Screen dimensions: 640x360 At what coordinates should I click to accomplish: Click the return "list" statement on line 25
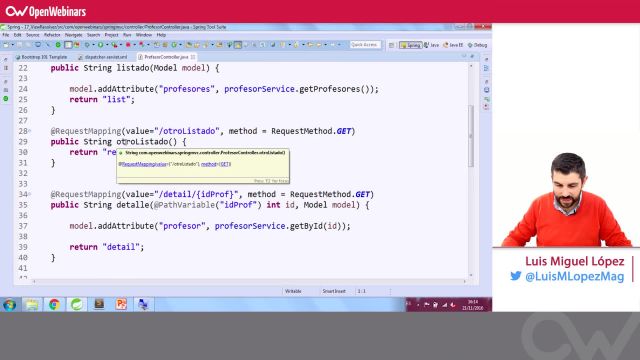(102, 100)
